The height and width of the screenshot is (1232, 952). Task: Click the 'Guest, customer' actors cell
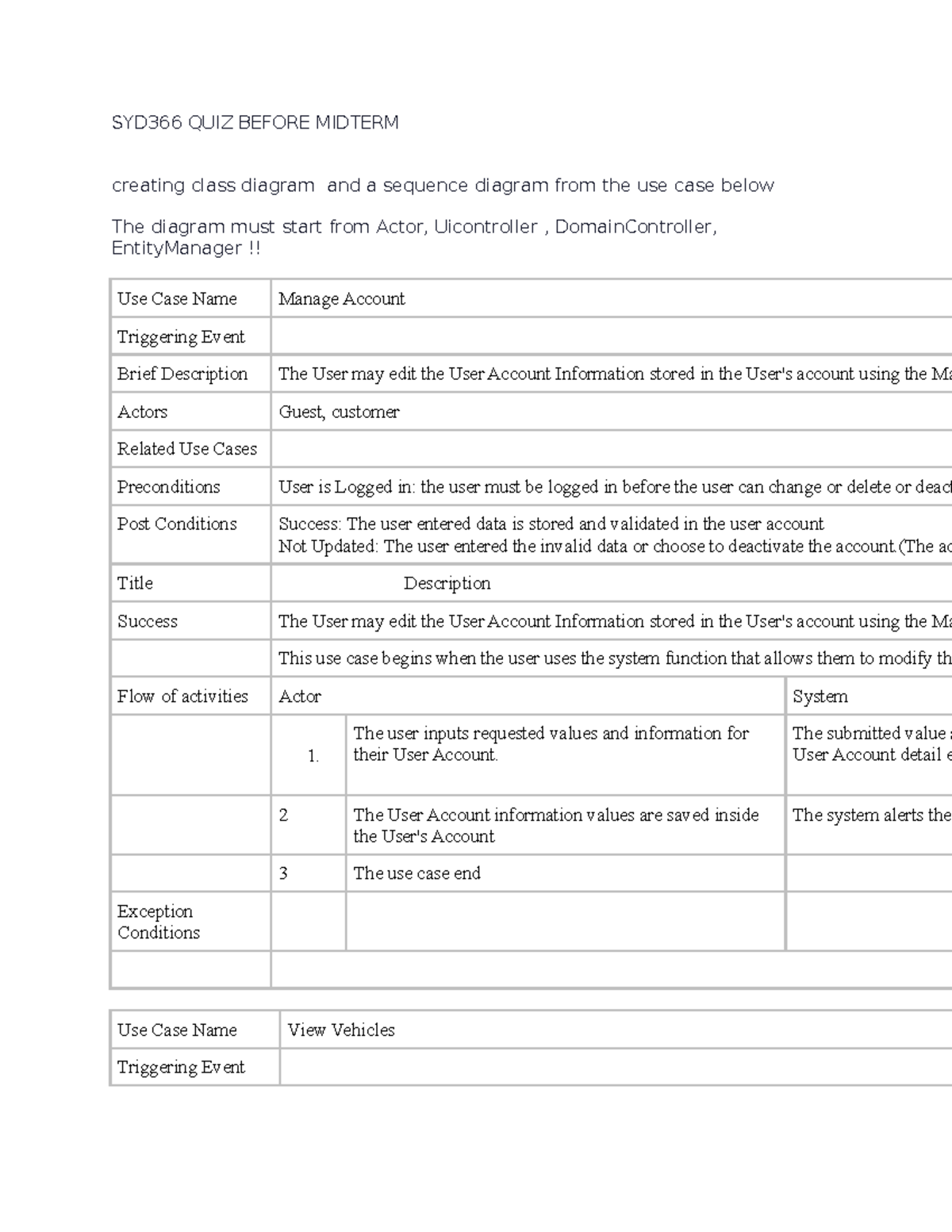click(x=339, y=412)
